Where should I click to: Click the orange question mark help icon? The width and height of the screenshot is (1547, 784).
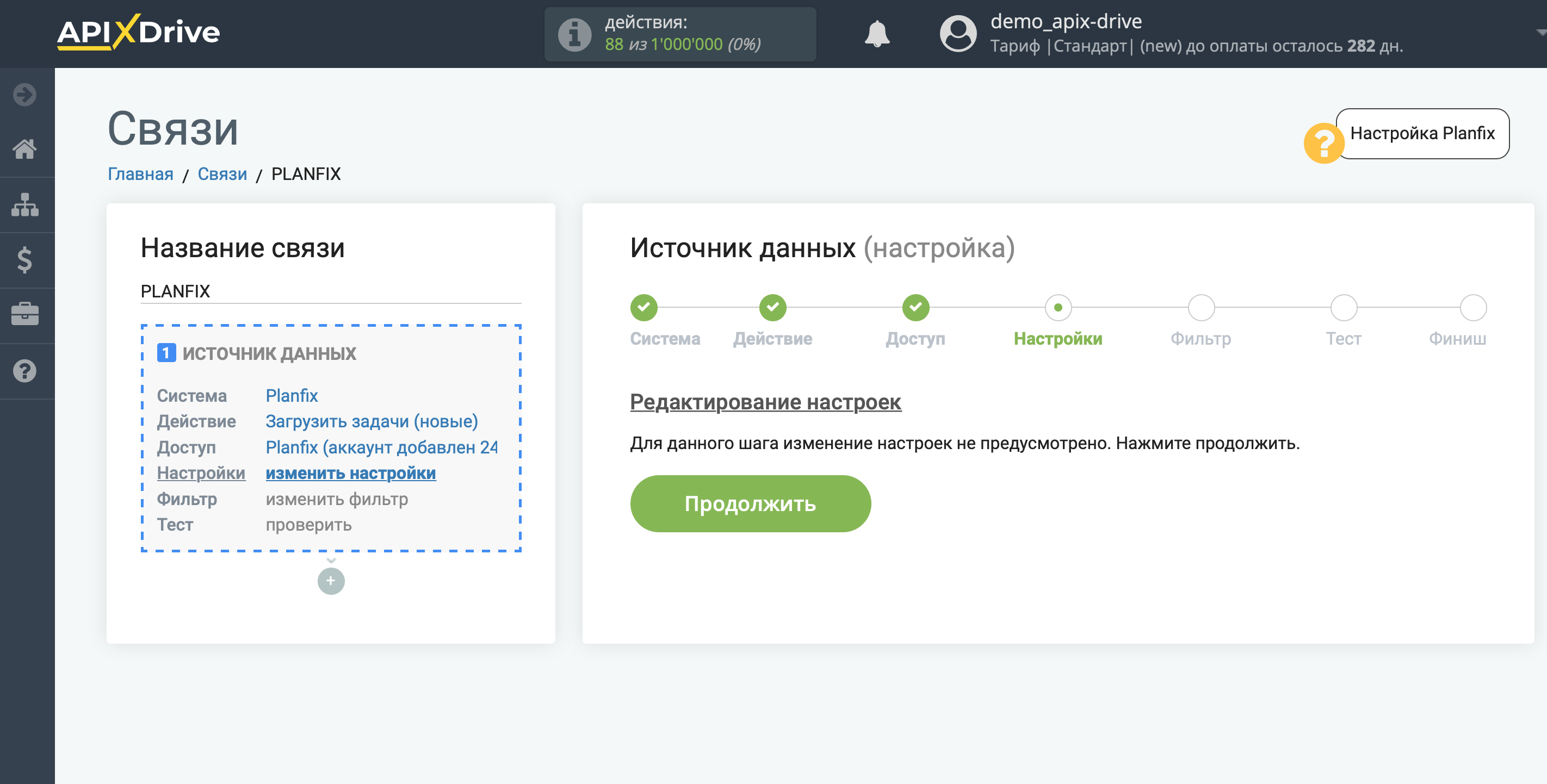coord(1323,143)
